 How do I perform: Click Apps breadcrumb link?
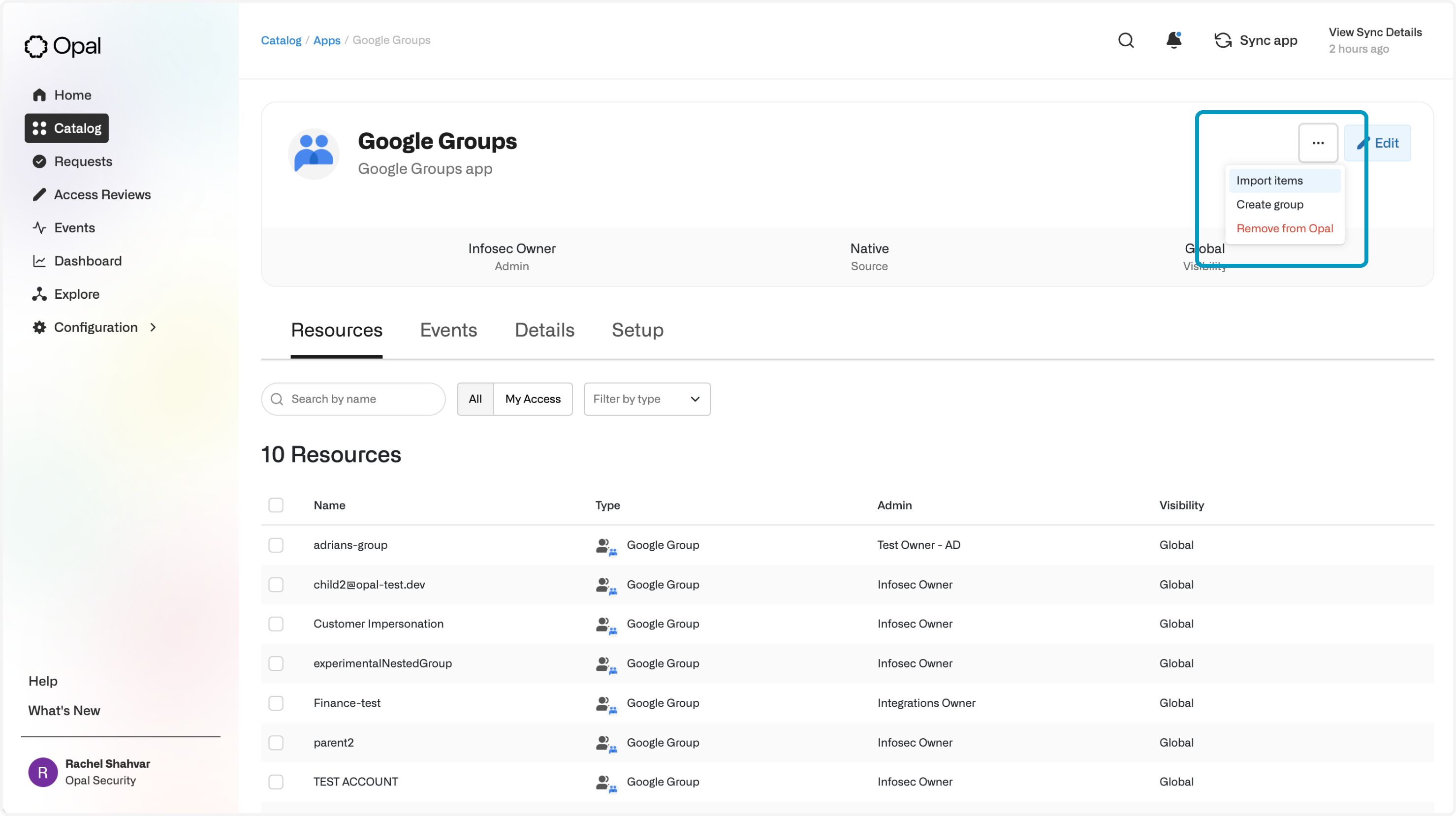pyautogui.click(x=327, y=40)
